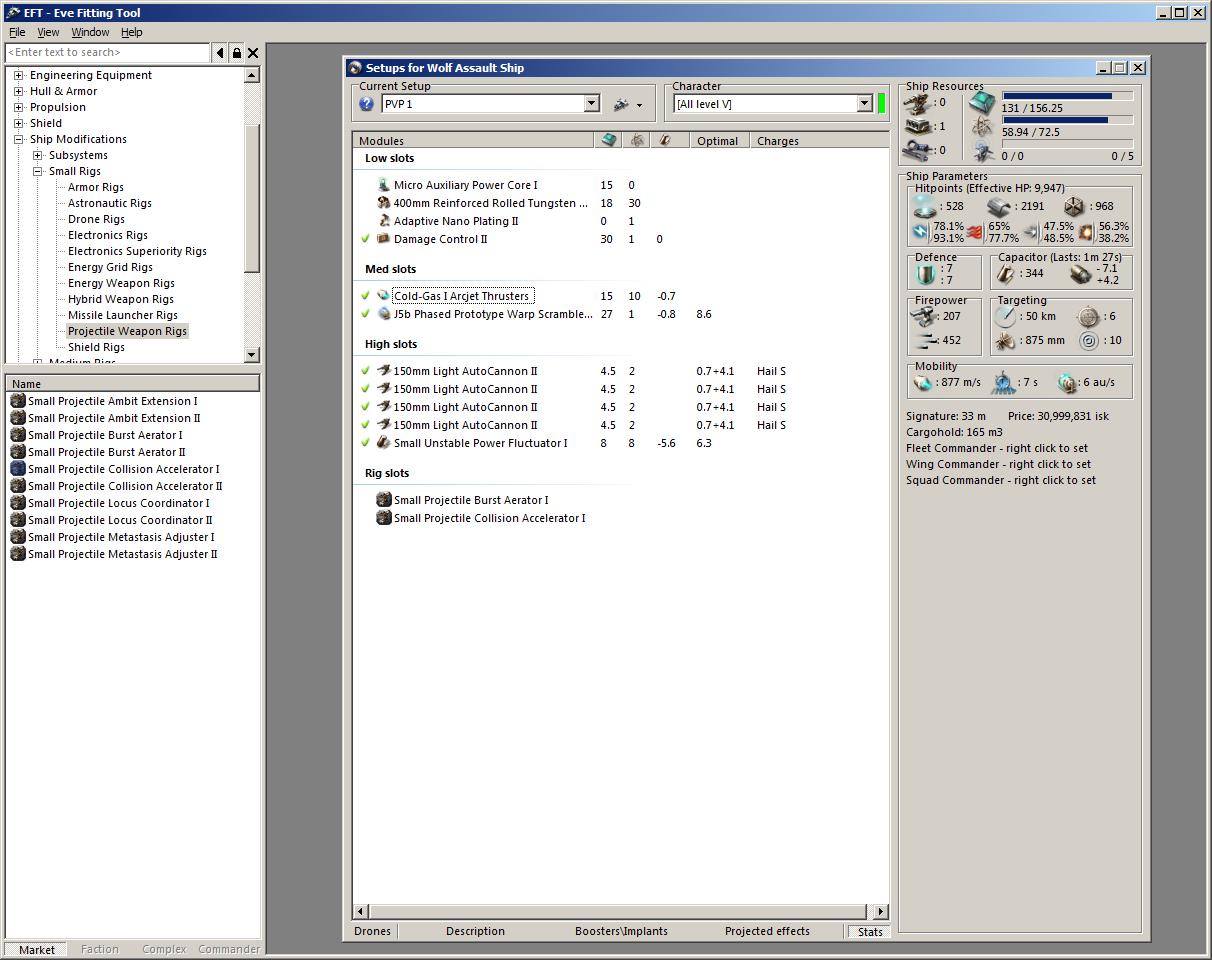This screenshot has width=1212, height=960.
Task: Click the CPU resource icon
Action: 981,102
